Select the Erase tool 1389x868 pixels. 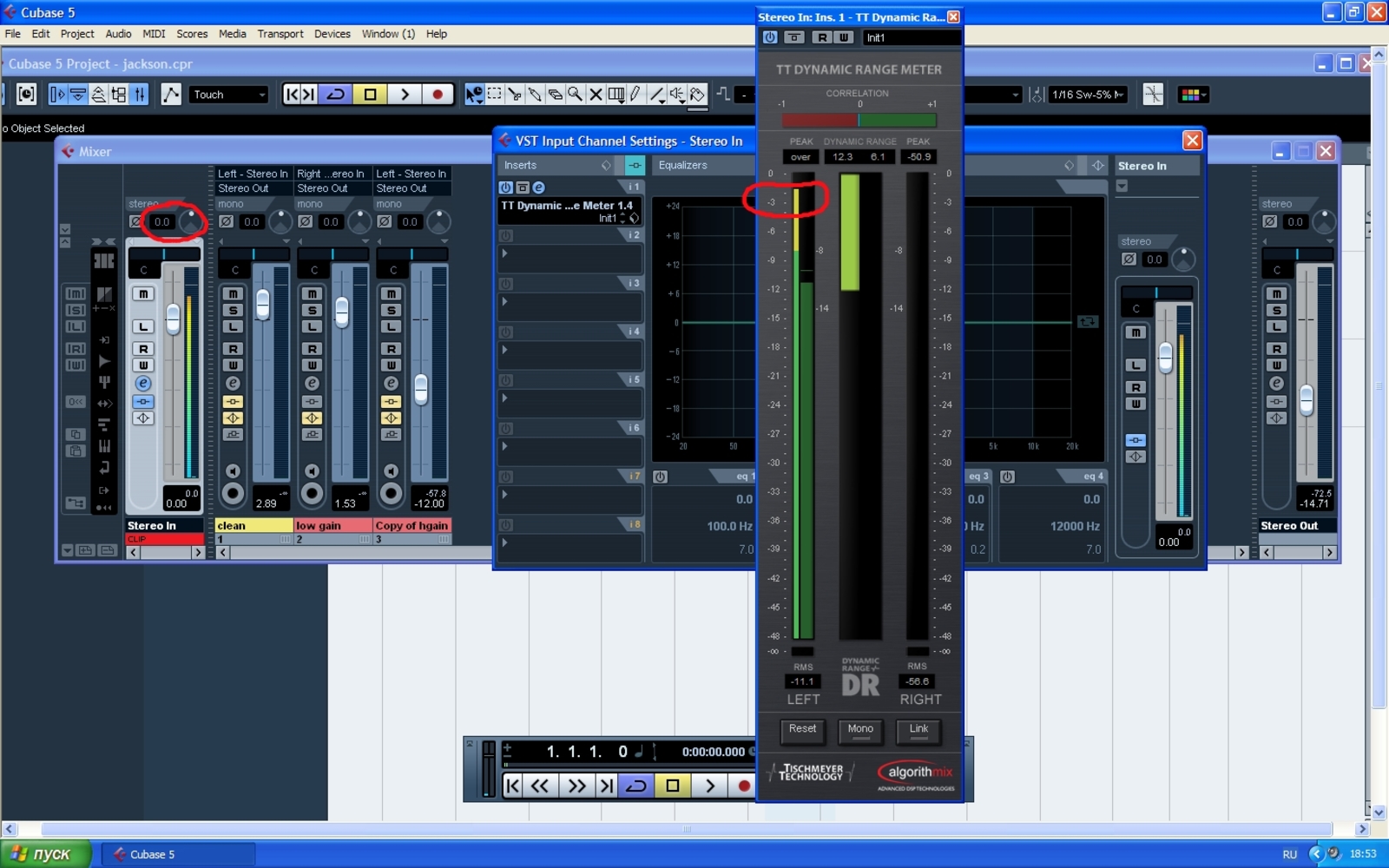(555, 95)
